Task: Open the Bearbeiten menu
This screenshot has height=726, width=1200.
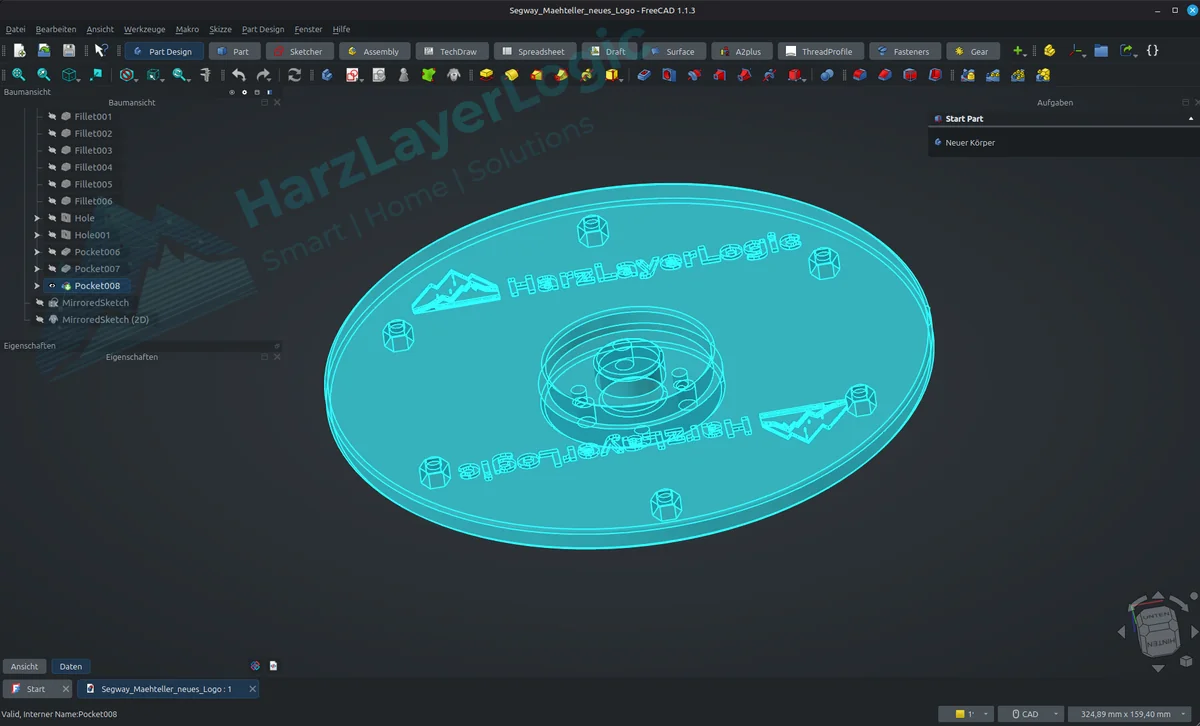Action: click(x=56, y=30)
